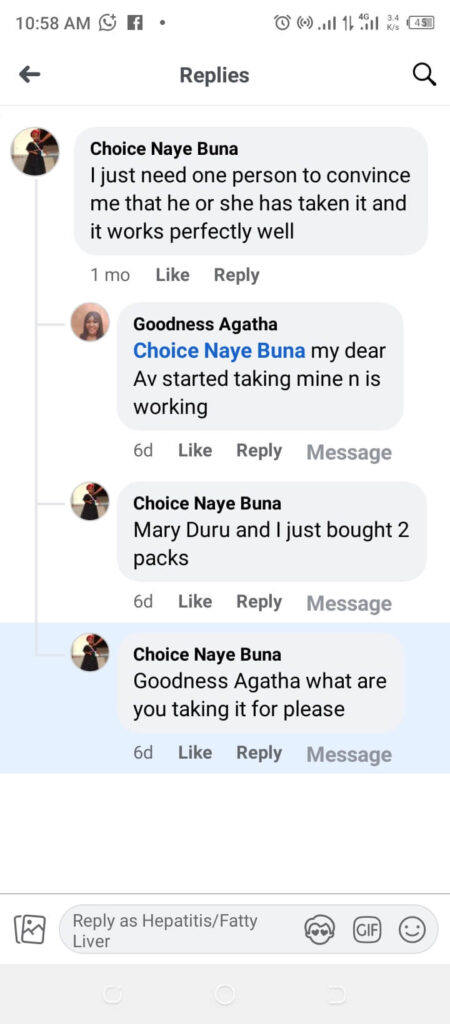Open Goodness Agatha's profile picture

[90, 322]
